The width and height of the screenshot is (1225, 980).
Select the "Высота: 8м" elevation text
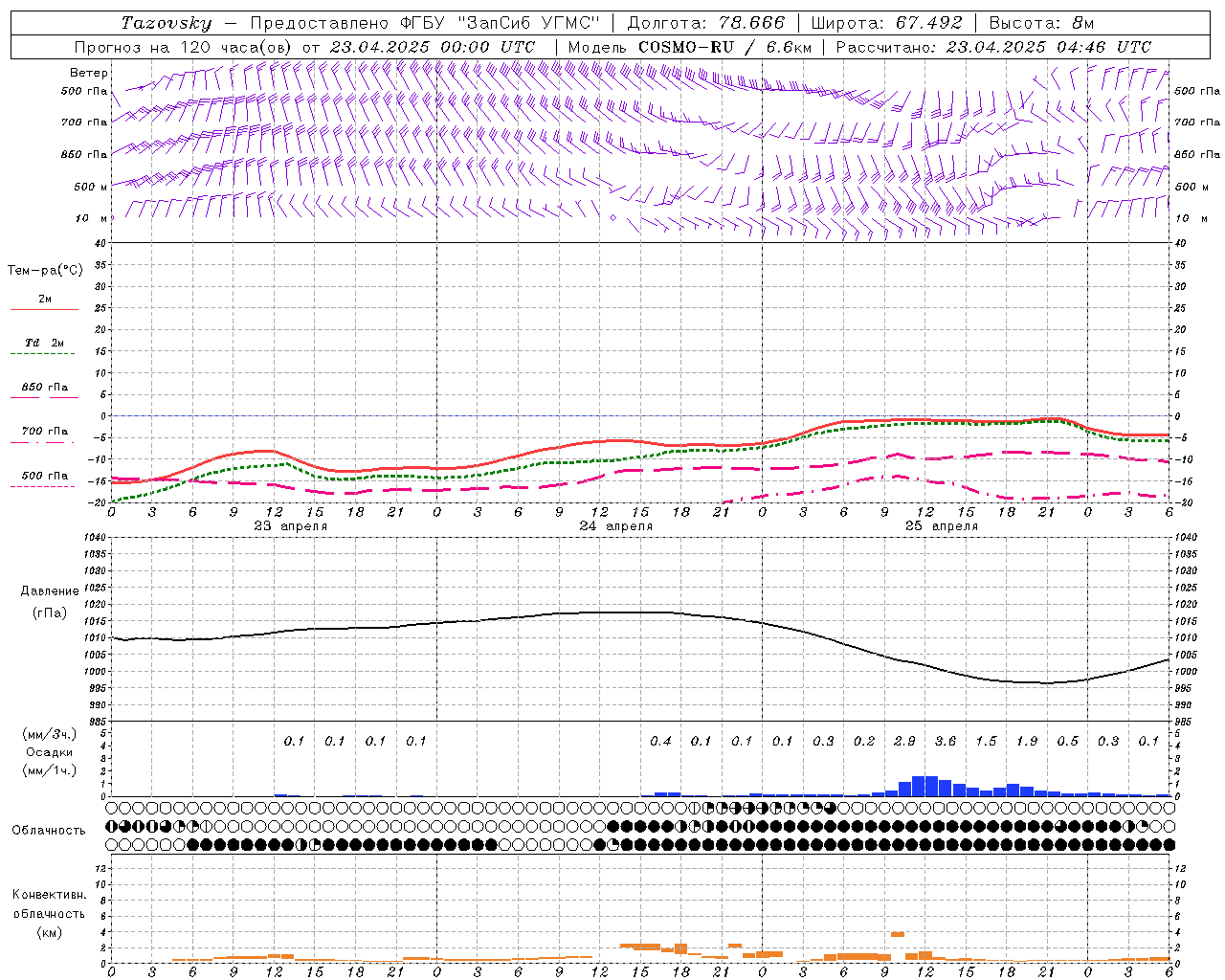(1041, 23)
